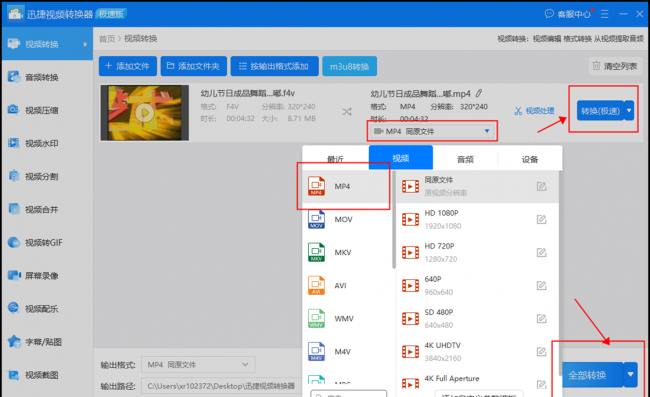Open 视频处理 scissors editing option
The image size is (650, 397).
point(534,111)
